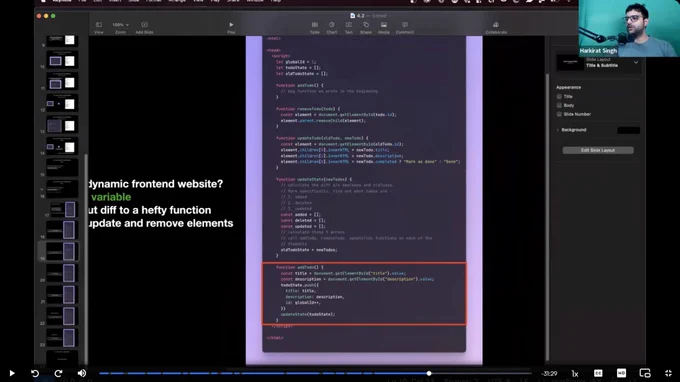This screenshot has height=382, width=680.
Task: Click the document title 4.2 in title bar
Action: [360, 16]
